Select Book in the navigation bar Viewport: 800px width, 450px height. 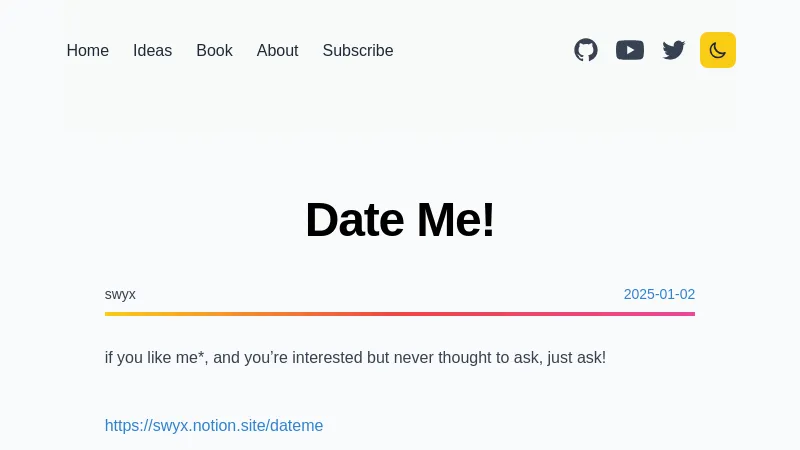point(214,51)
